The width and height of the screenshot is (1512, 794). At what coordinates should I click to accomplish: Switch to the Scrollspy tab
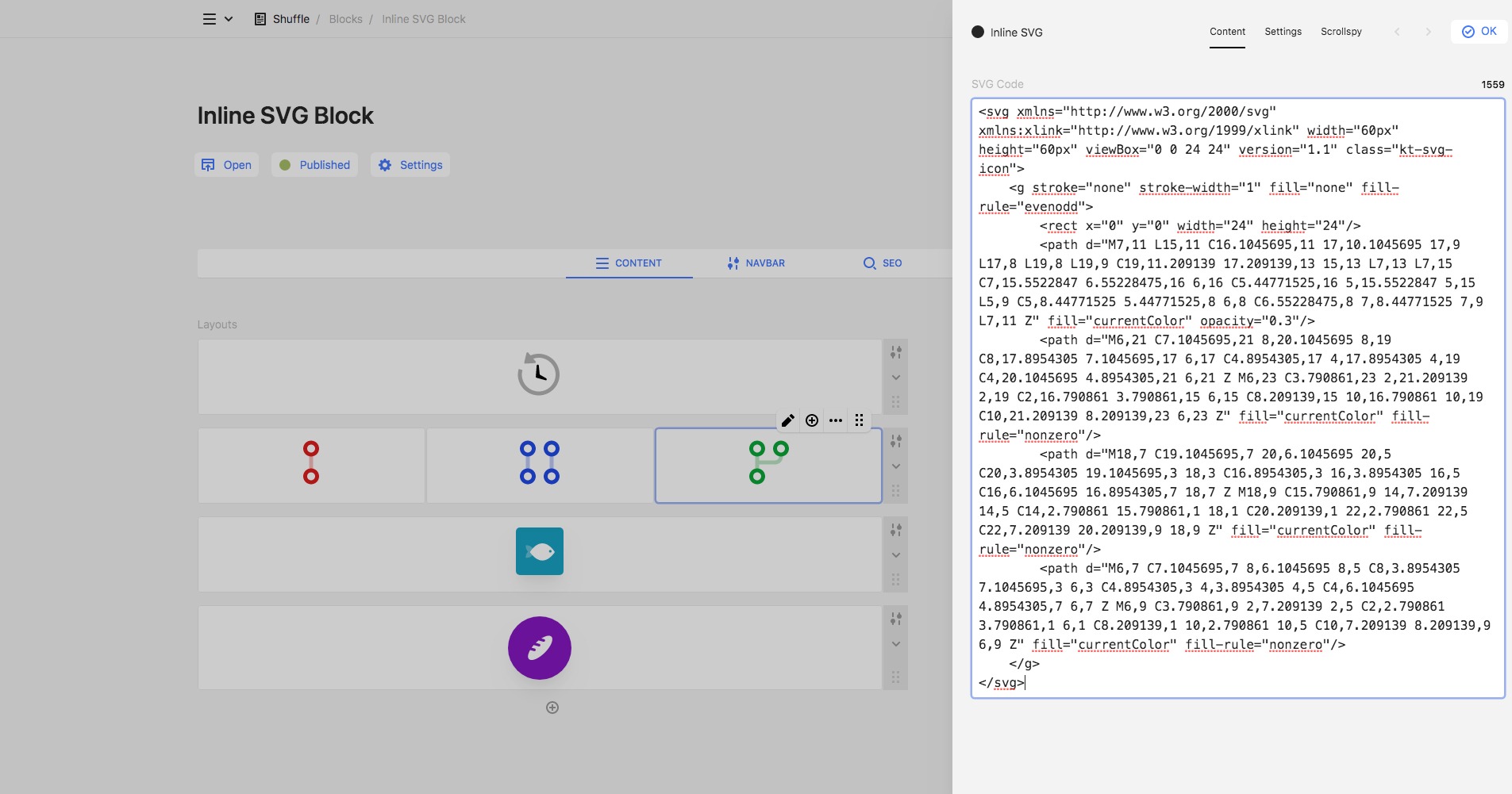(x=1341, y=32)
